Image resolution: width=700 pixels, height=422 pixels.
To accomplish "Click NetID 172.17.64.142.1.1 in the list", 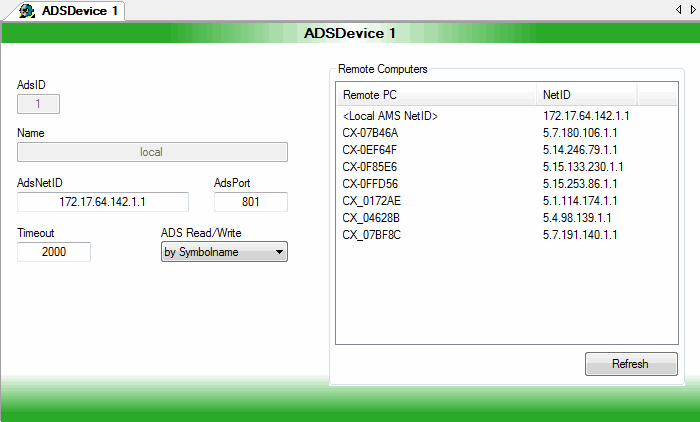I will [x=586, y=116].
